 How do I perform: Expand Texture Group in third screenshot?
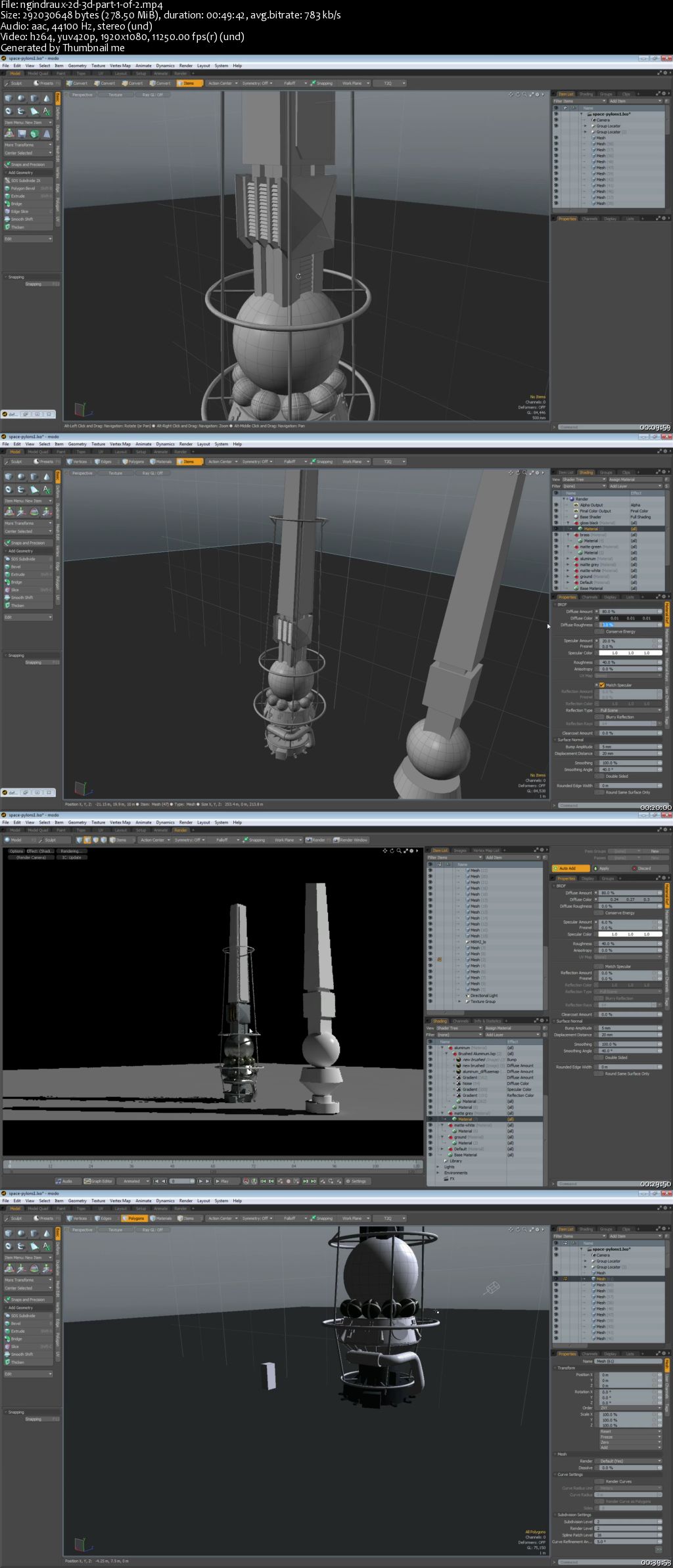pos(459,1001)
